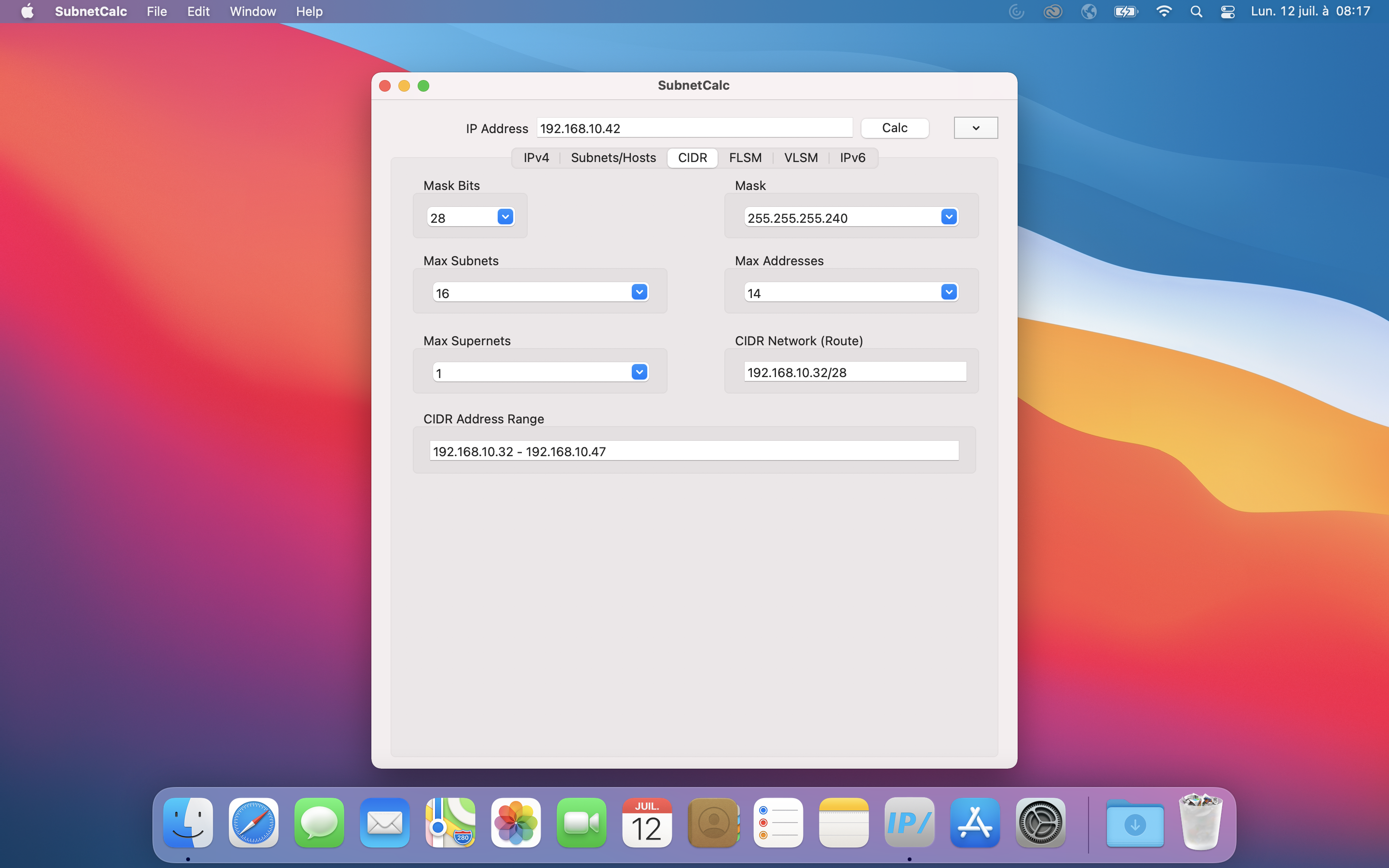Launch App Store from the Dock
Viewport: 1389px width, 868px height.
coord(975,822)
